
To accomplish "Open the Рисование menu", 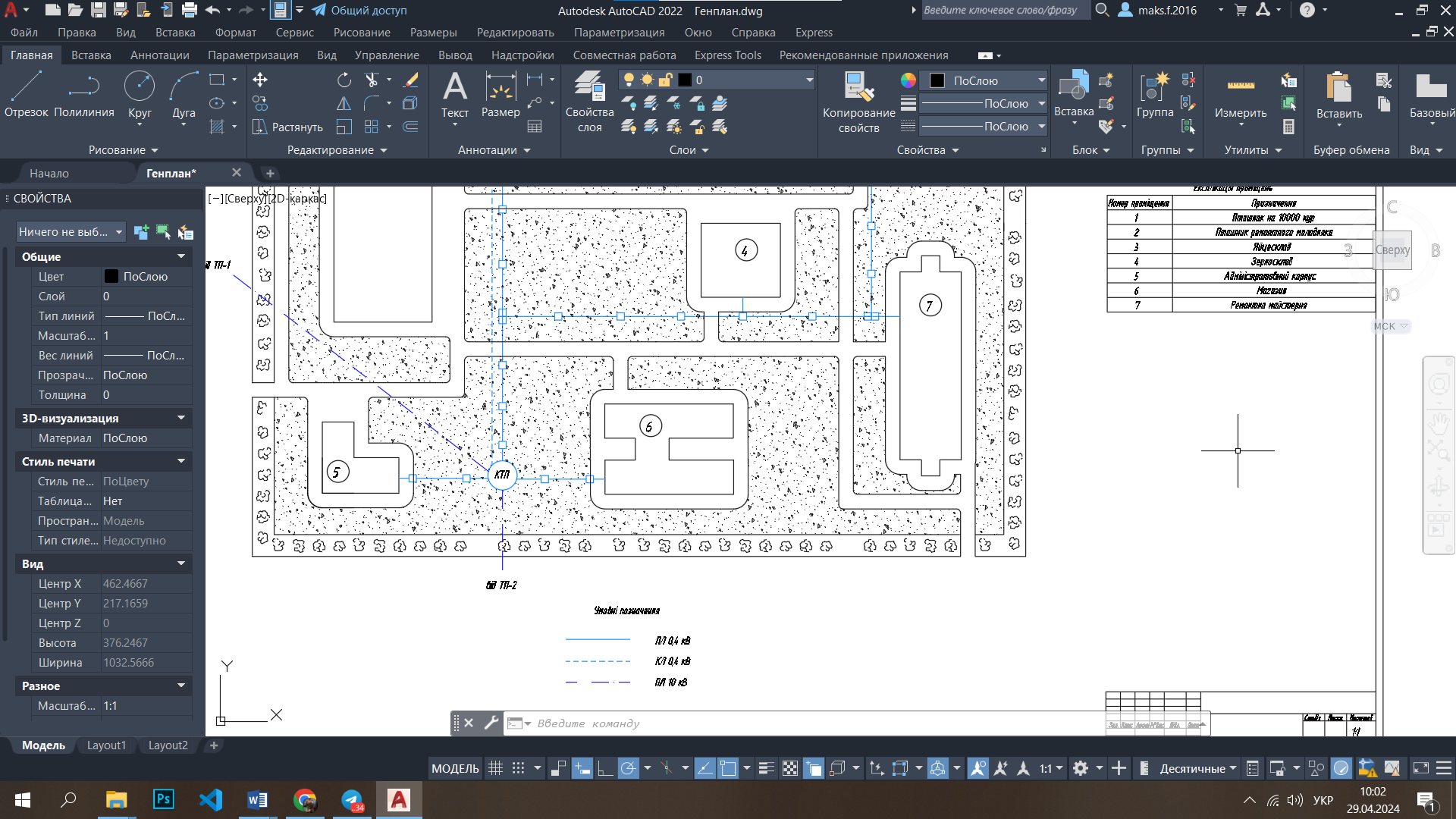I will point(362,33).
